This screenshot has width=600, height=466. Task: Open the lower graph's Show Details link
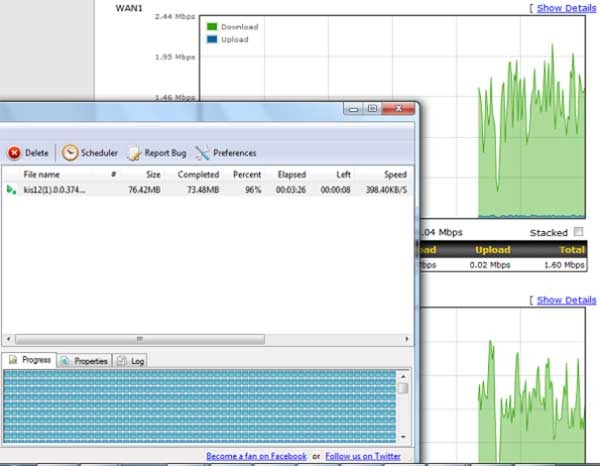[566, 300]
